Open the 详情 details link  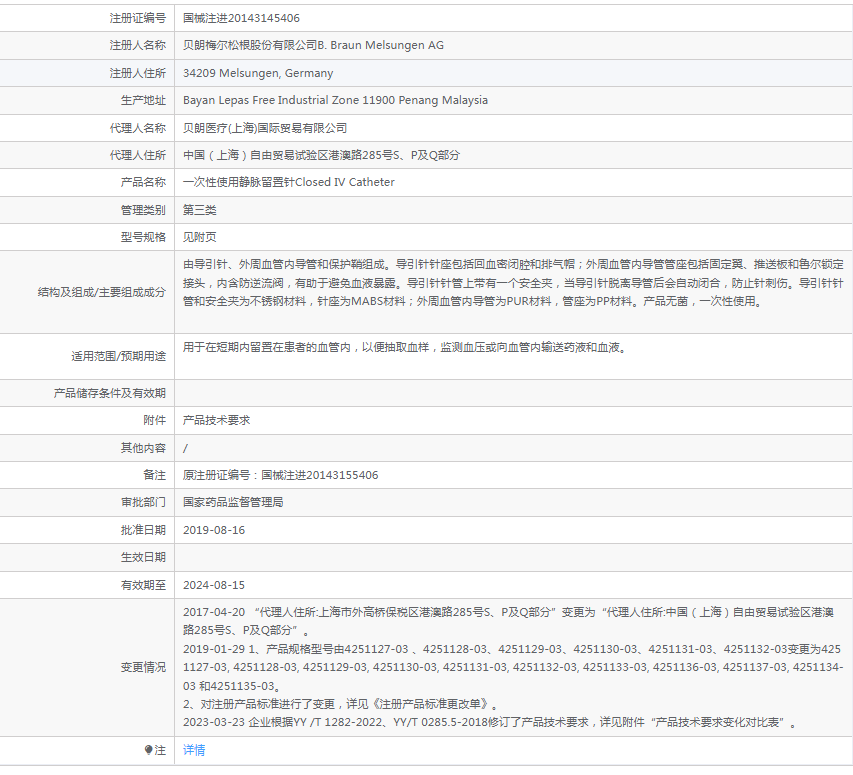coord(194,750)
